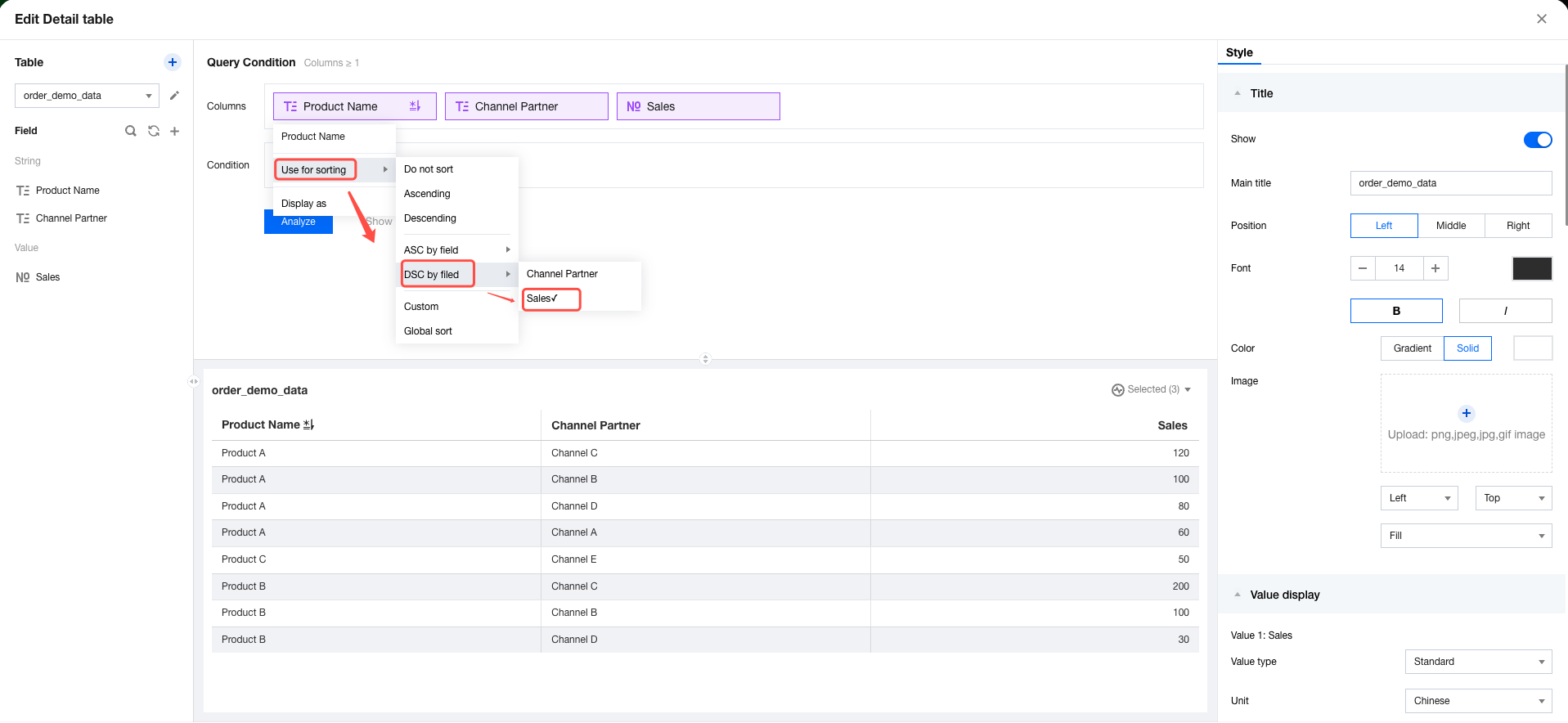Choose Descending in the sort menu
This screenshot has width=1568, height=723.
(x=430, y=218)
